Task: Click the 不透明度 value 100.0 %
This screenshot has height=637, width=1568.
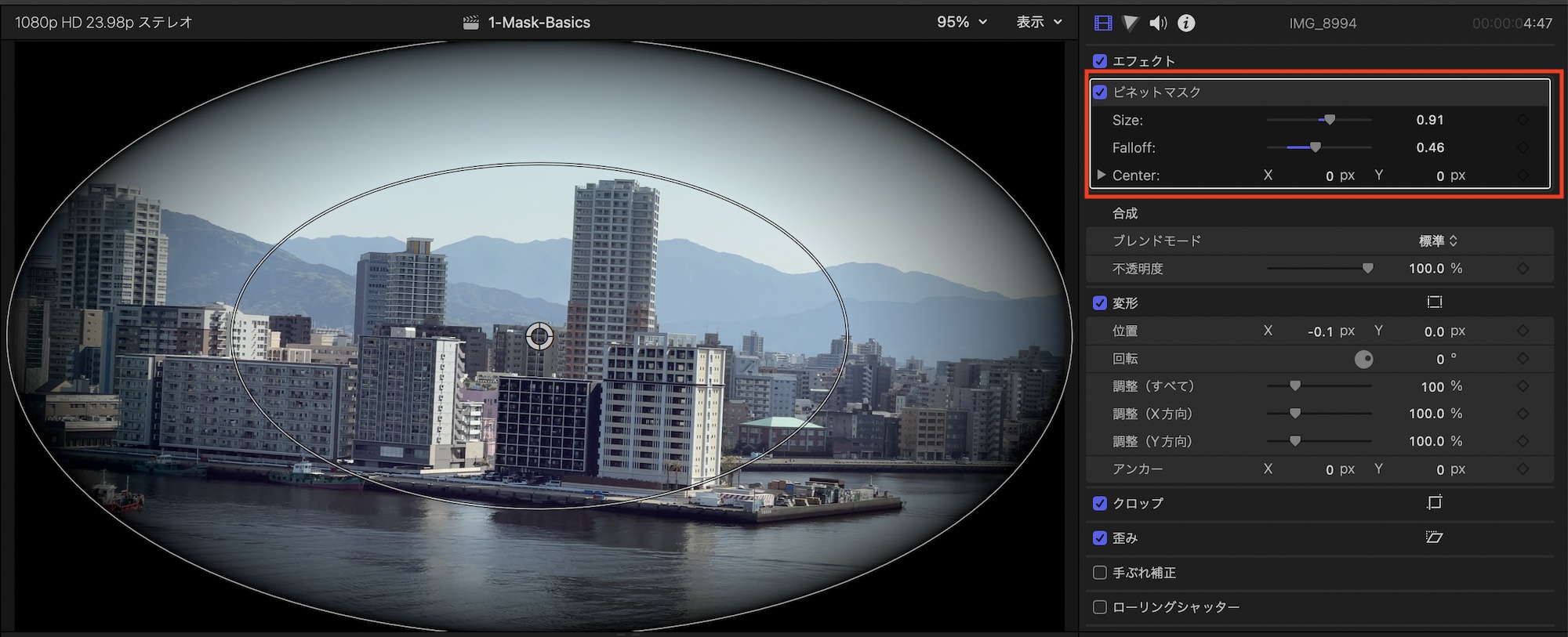Action: click(x=1436, y=269)
